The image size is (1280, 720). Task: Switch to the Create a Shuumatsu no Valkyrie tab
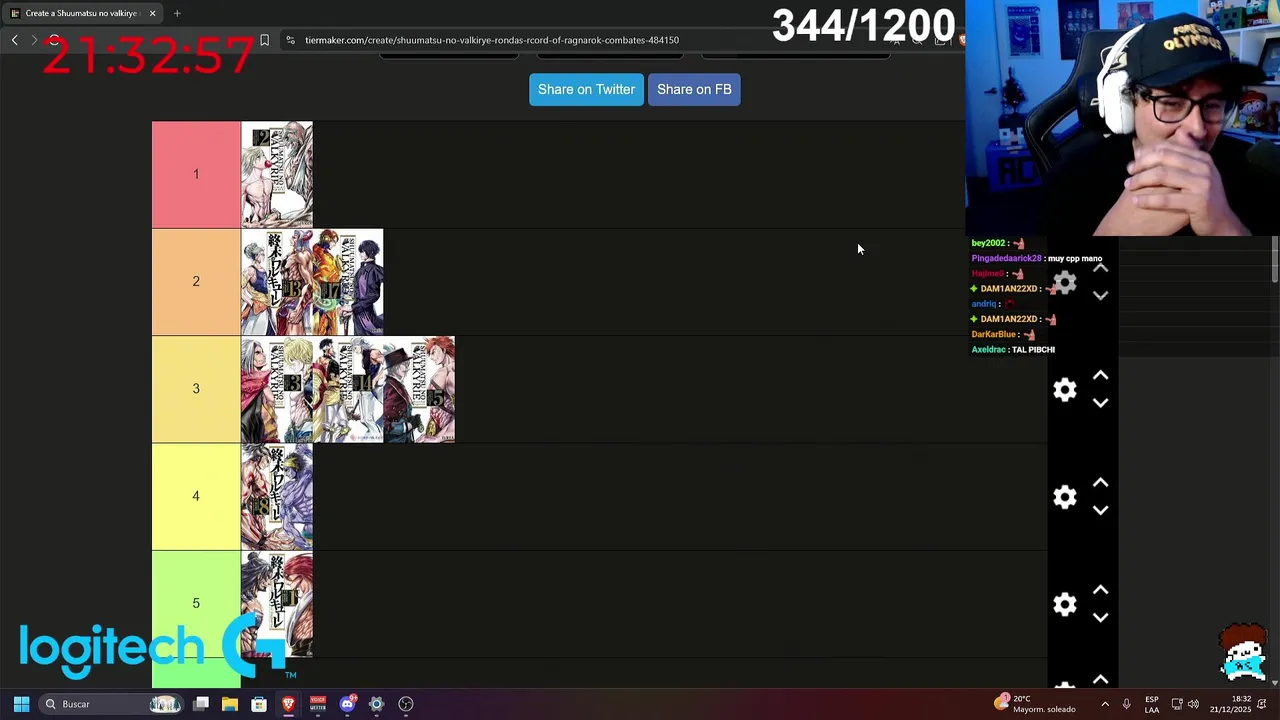pyautogui.click(x=82, y=13)
